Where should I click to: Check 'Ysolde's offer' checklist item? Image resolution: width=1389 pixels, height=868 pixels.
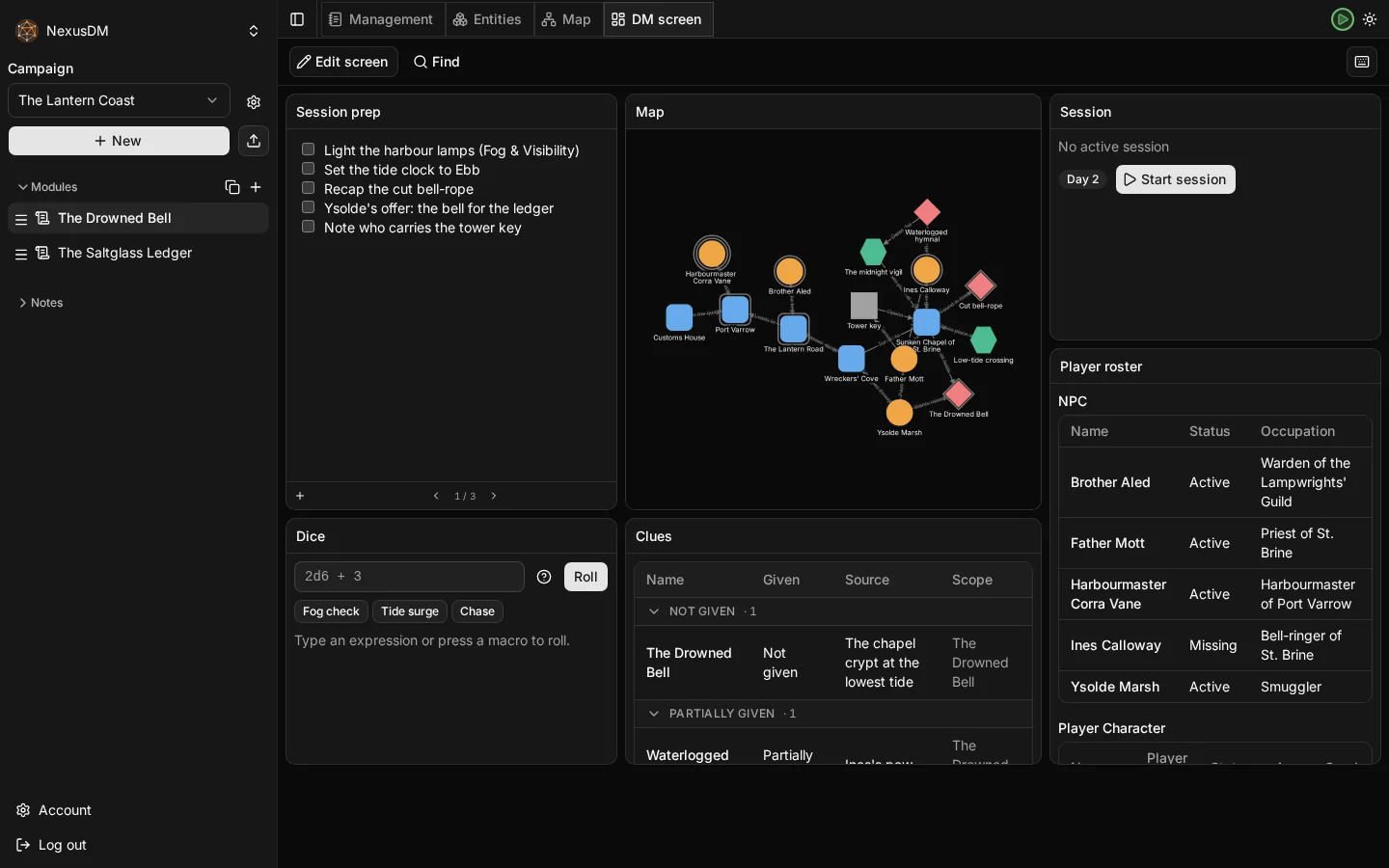(x=309, y=207)
